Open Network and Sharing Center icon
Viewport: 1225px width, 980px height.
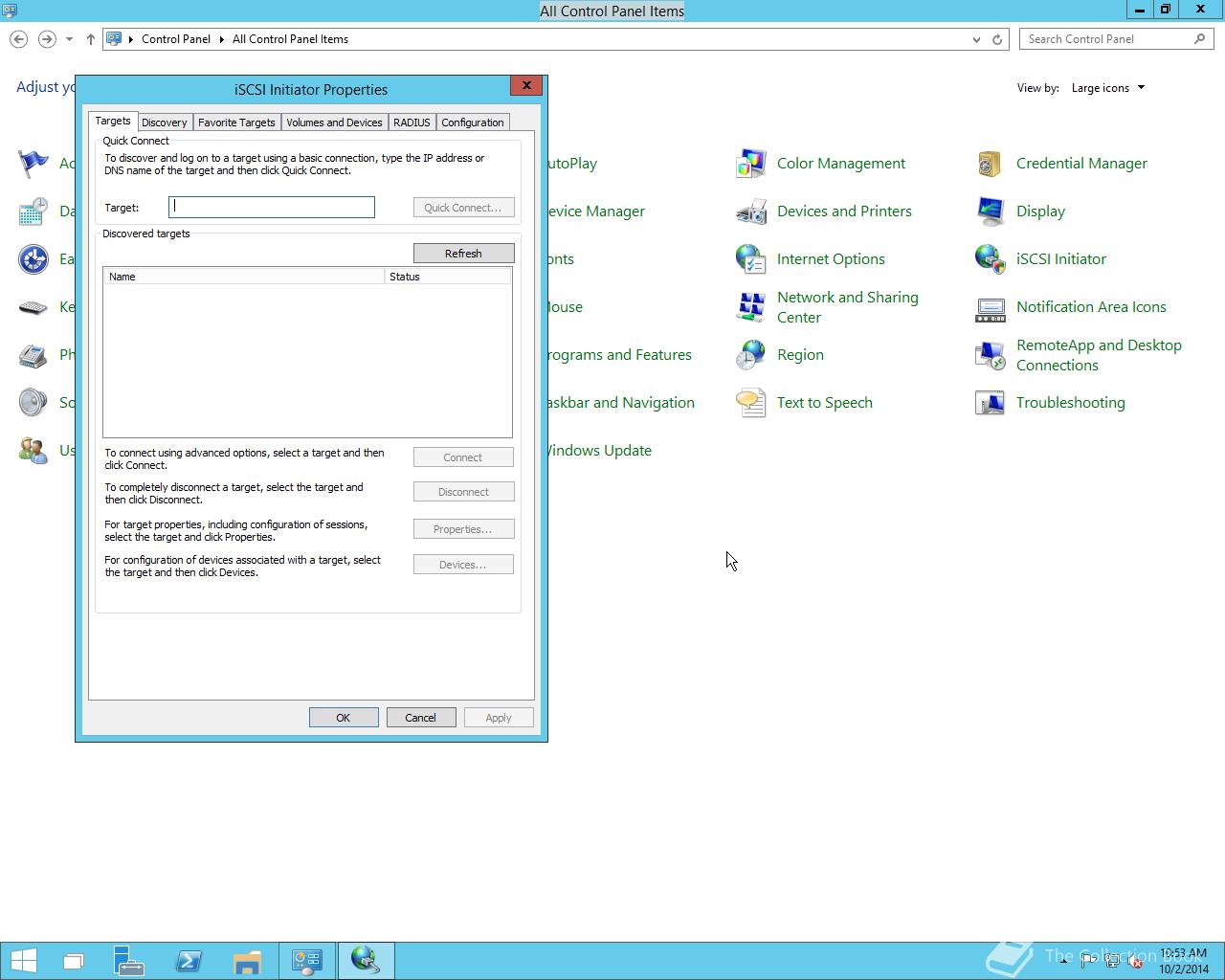click(x=751, y=307)
